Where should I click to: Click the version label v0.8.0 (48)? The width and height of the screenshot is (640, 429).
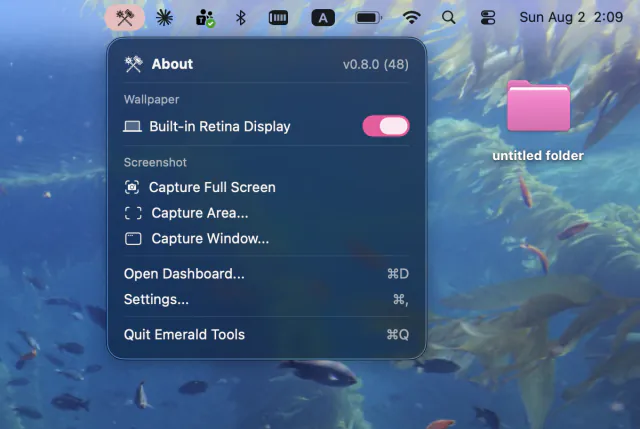click(376, 64)
